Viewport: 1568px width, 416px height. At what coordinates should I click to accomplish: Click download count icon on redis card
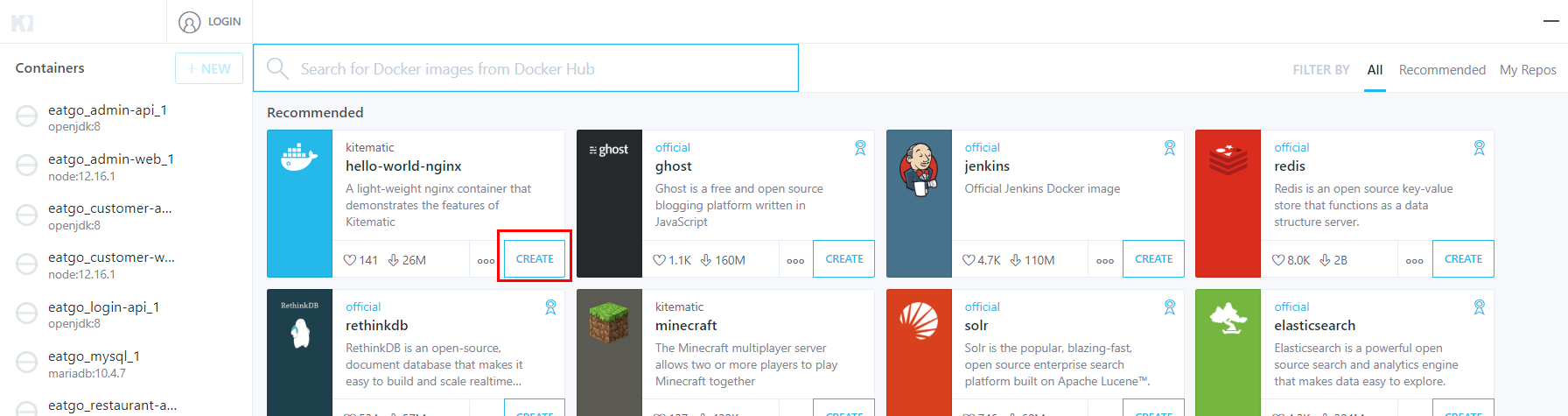[1325, 260]
